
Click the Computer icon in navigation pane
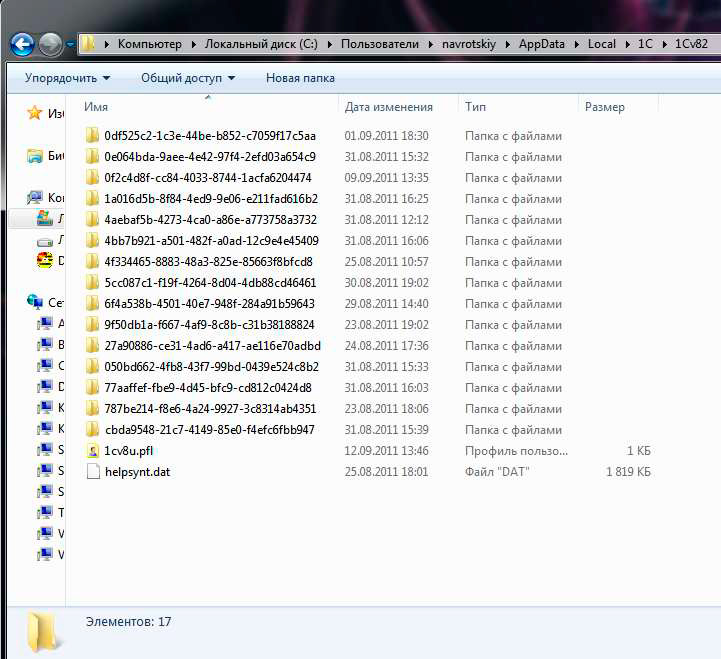(x=35, y=198)
